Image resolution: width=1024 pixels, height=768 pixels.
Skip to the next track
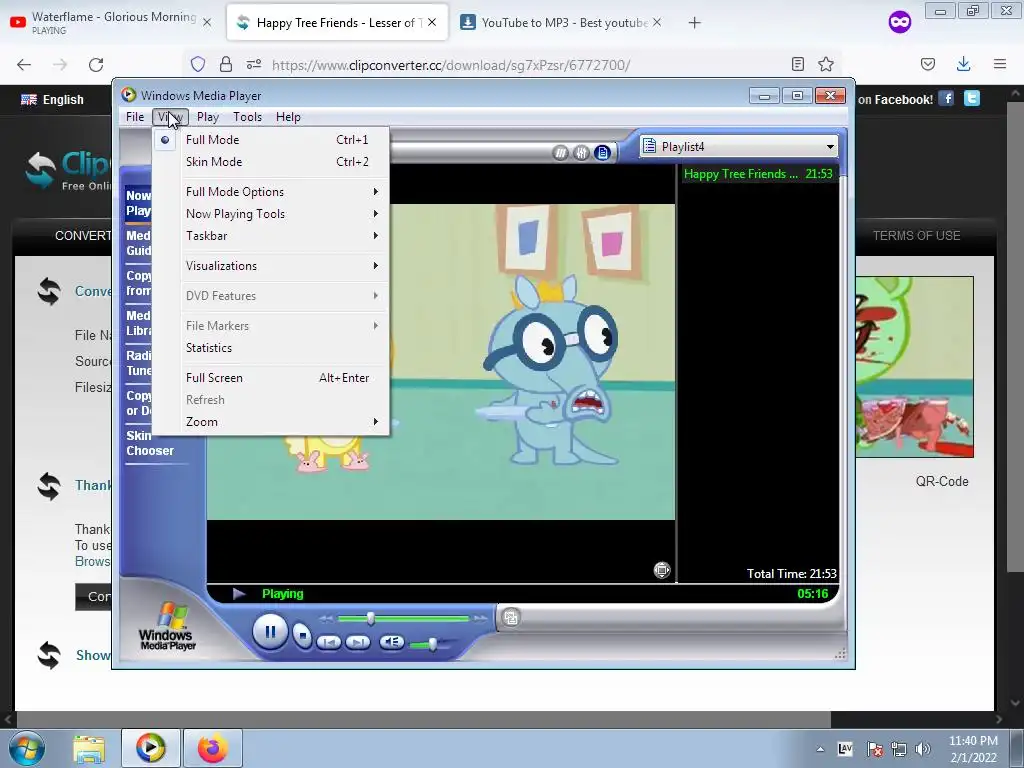[357, 643]
